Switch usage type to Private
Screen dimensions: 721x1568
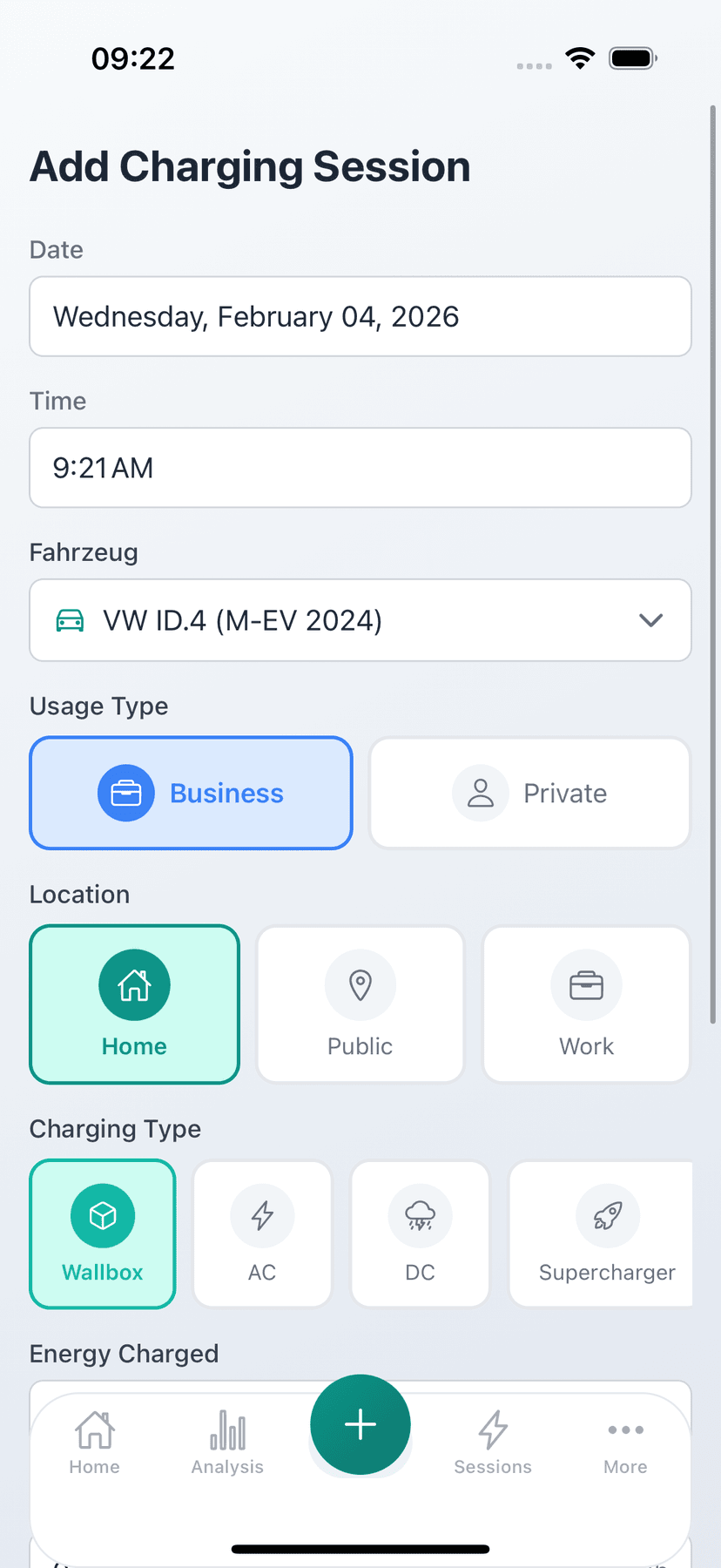pyautogui.click(x=529, y=793)
